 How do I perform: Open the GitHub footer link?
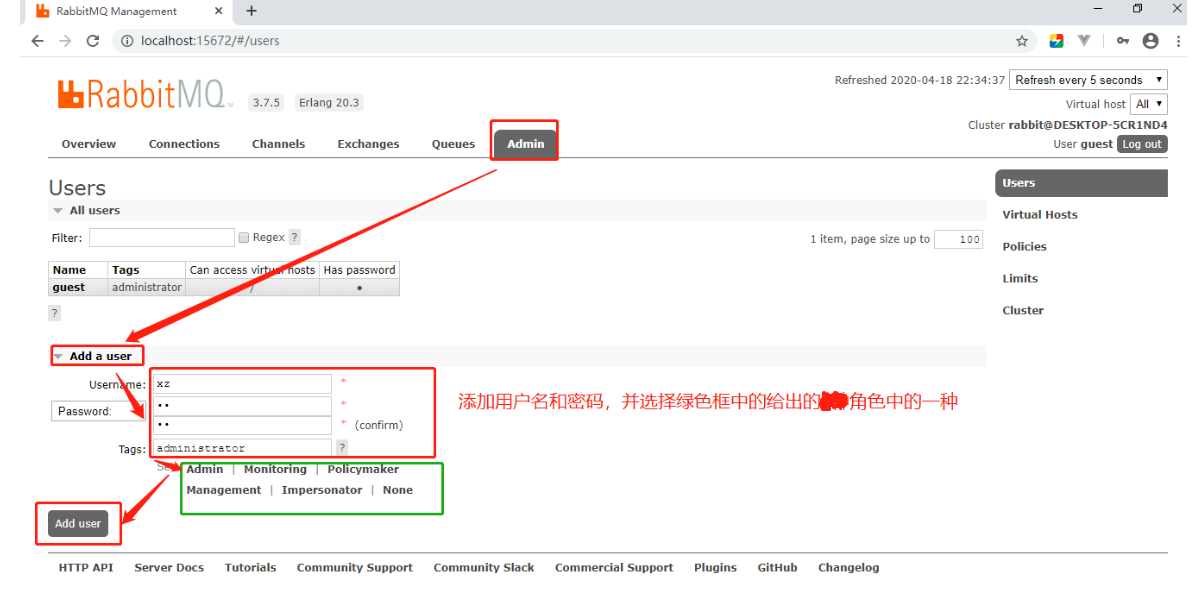[x=777, y=567]
